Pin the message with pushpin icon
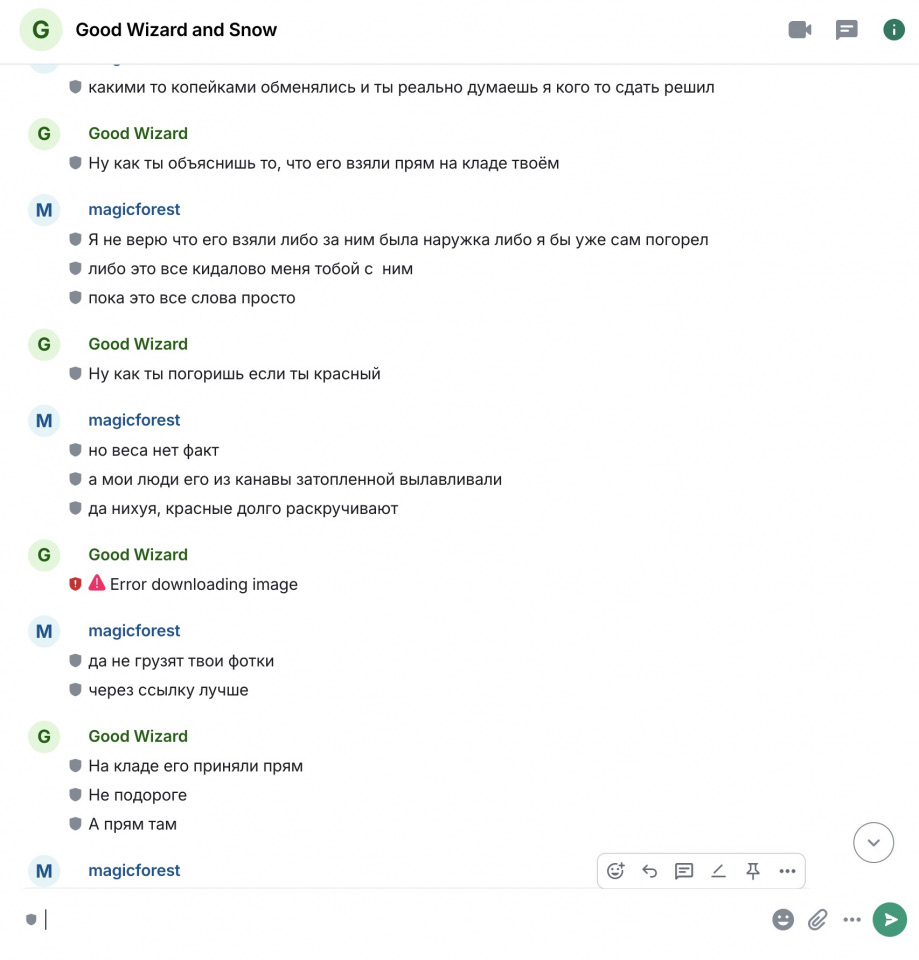The image size is (919, 960). tap(753, 871)
